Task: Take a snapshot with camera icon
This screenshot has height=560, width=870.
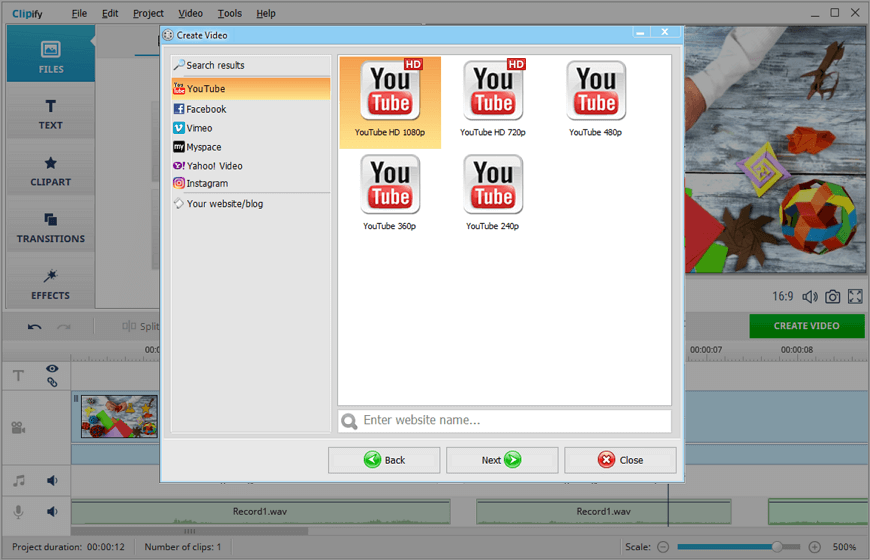Action: [832, 297]
